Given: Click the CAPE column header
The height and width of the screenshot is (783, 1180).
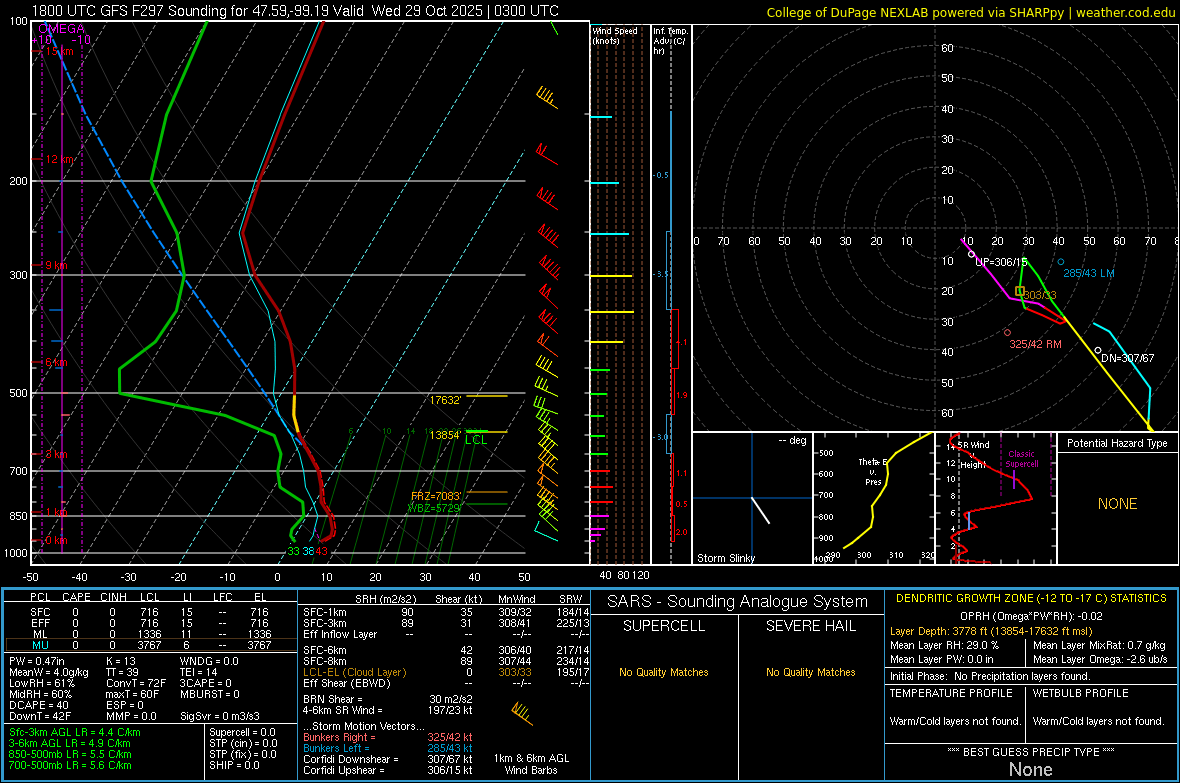Looking at the screenshot, I should [x=76, y=597].
